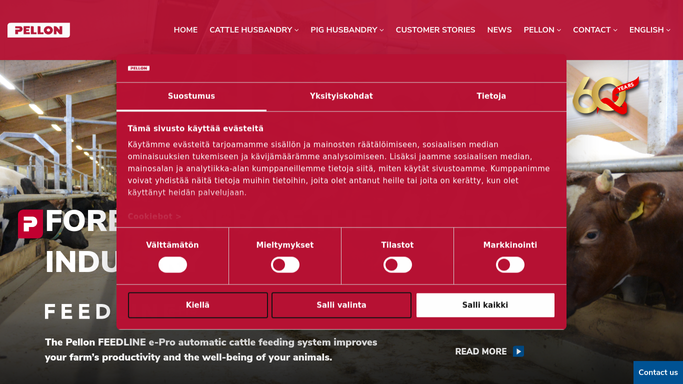Click the Salli kaikki button
Image resolution: width=683 pixels, height=384 pixels.
click(485, 305)
